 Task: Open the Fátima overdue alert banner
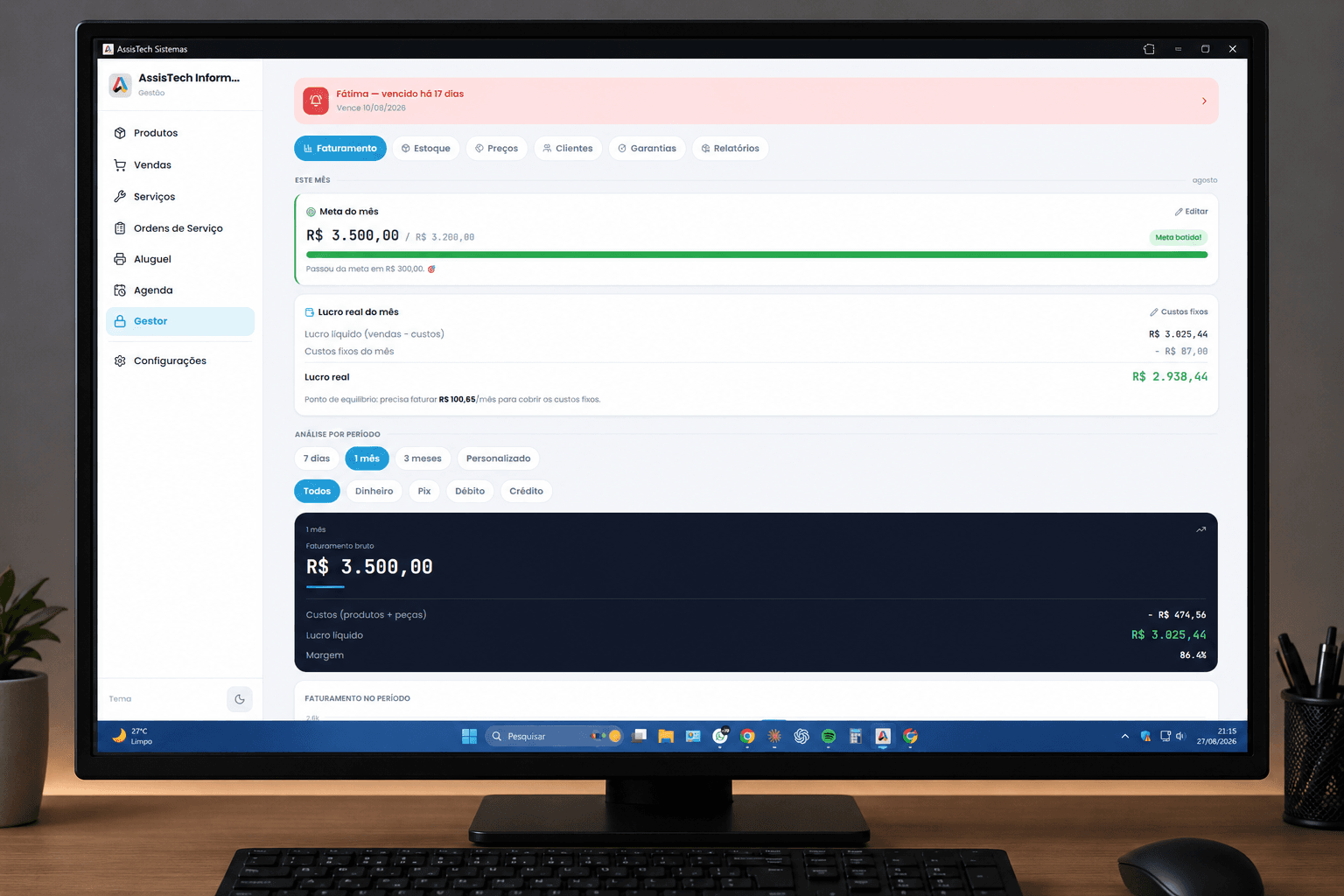point(756,101)
